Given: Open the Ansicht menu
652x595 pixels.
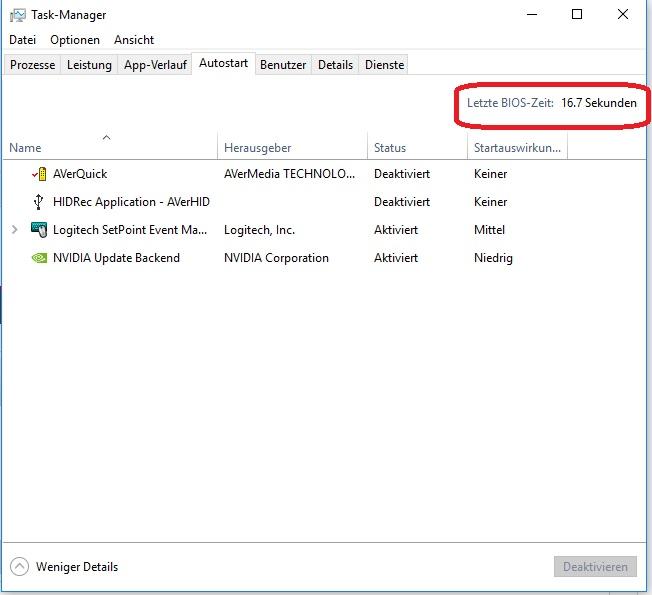Looking at the screenshot, I should click(x=134, y=40).
